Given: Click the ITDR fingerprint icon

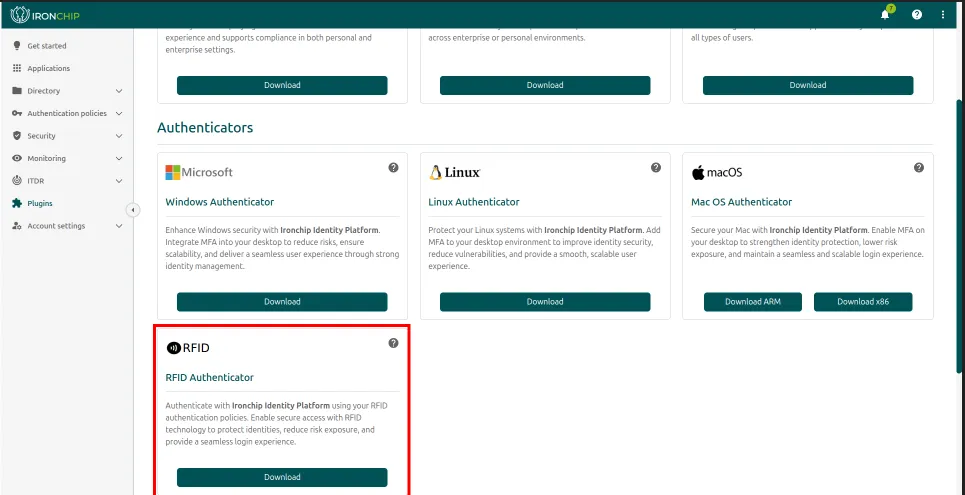Looking at the screenshot, I should [17, 181].
